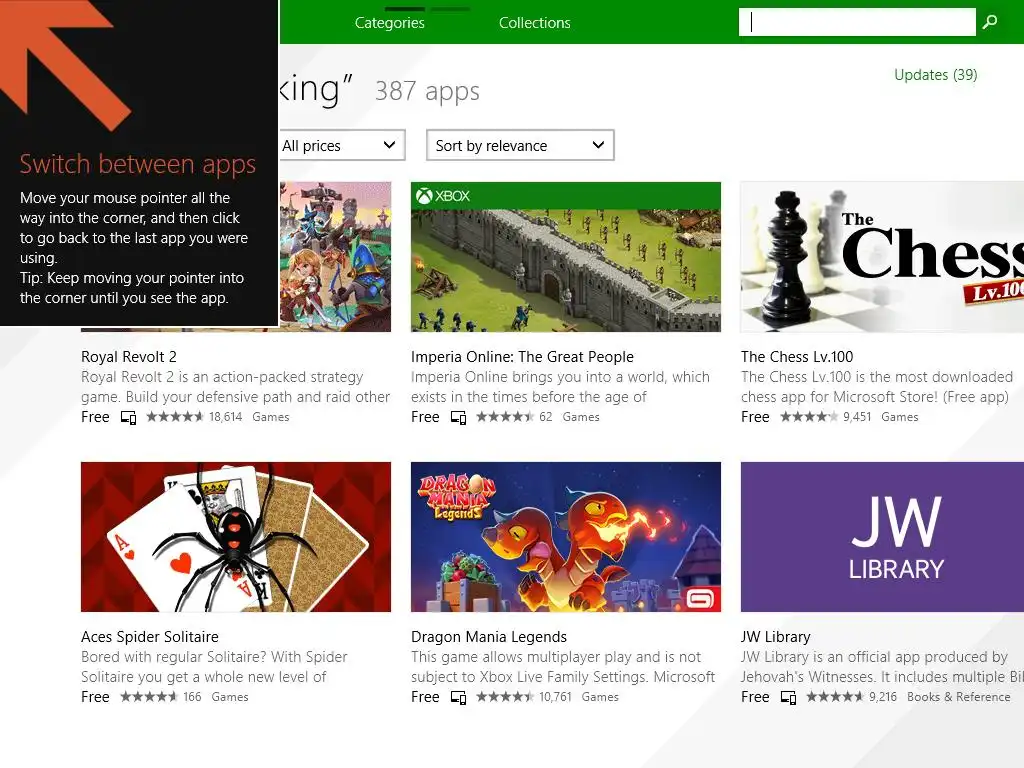Click the 9,216 rating count

pyautogui.click(x=883, y=697)
